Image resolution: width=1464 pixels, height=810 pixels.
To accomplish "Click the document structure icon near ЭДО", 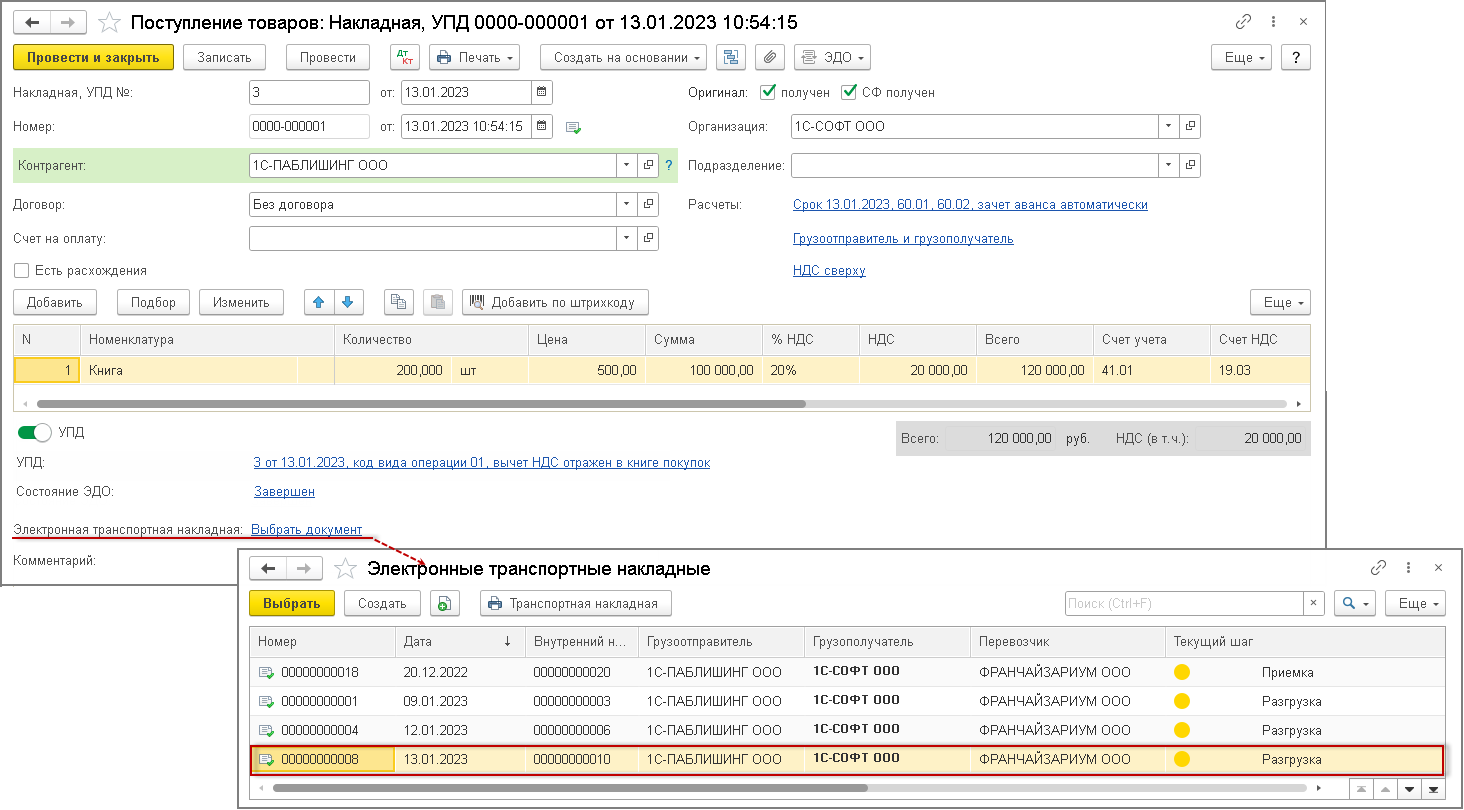I will point(731,57).
